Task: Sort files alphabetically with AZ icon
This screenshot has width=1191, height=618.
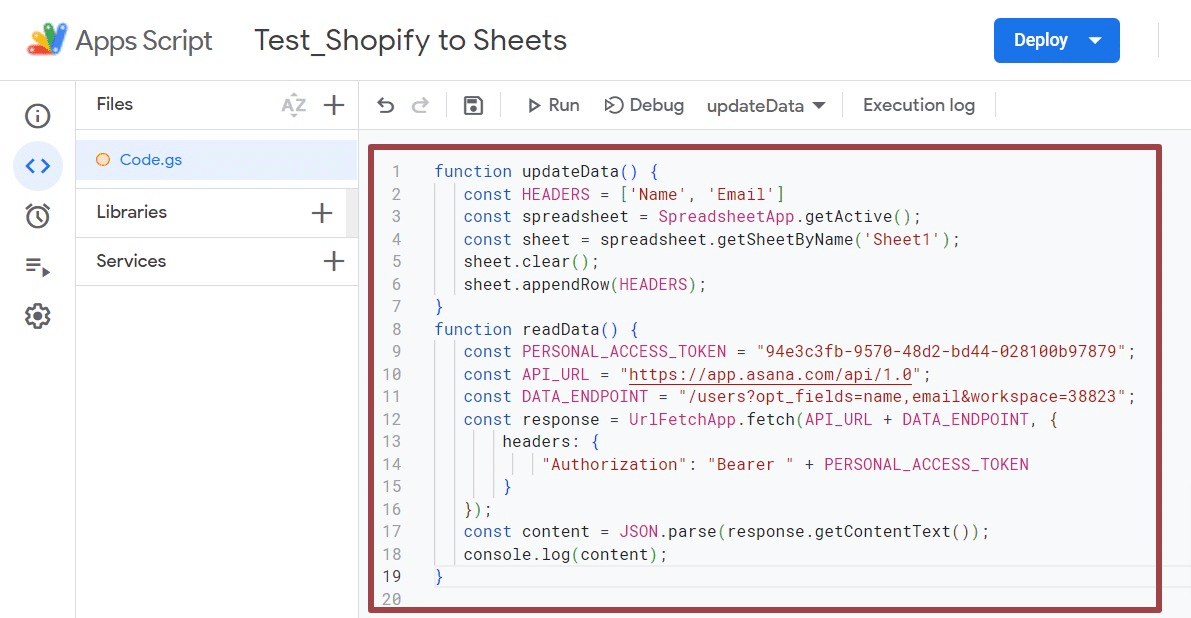Action: 294,105
